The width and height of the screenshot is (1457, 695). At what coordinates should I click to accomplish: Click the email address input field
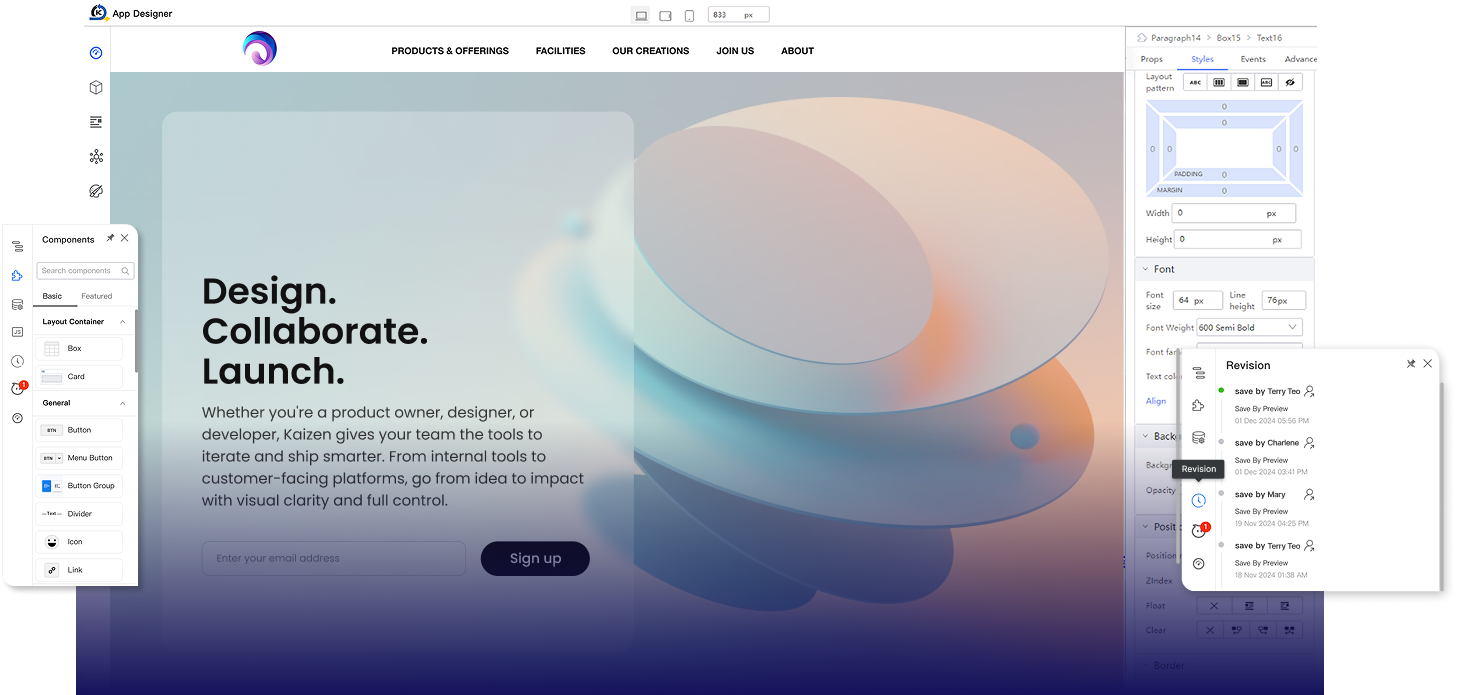(x=334, y=558)
